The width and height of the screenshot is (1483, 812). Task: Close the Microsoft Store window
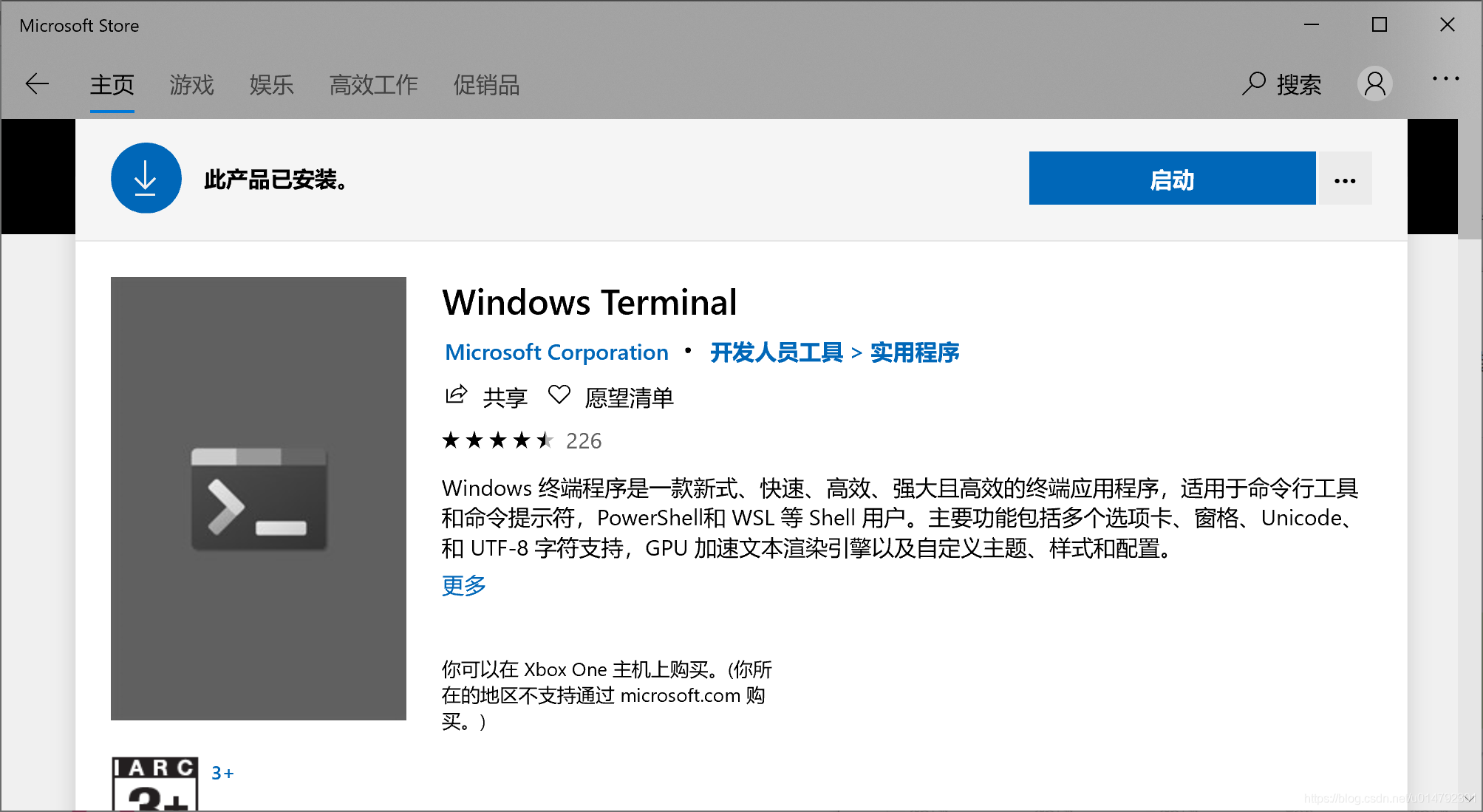pyautogui.click(x=1448, y=24)
